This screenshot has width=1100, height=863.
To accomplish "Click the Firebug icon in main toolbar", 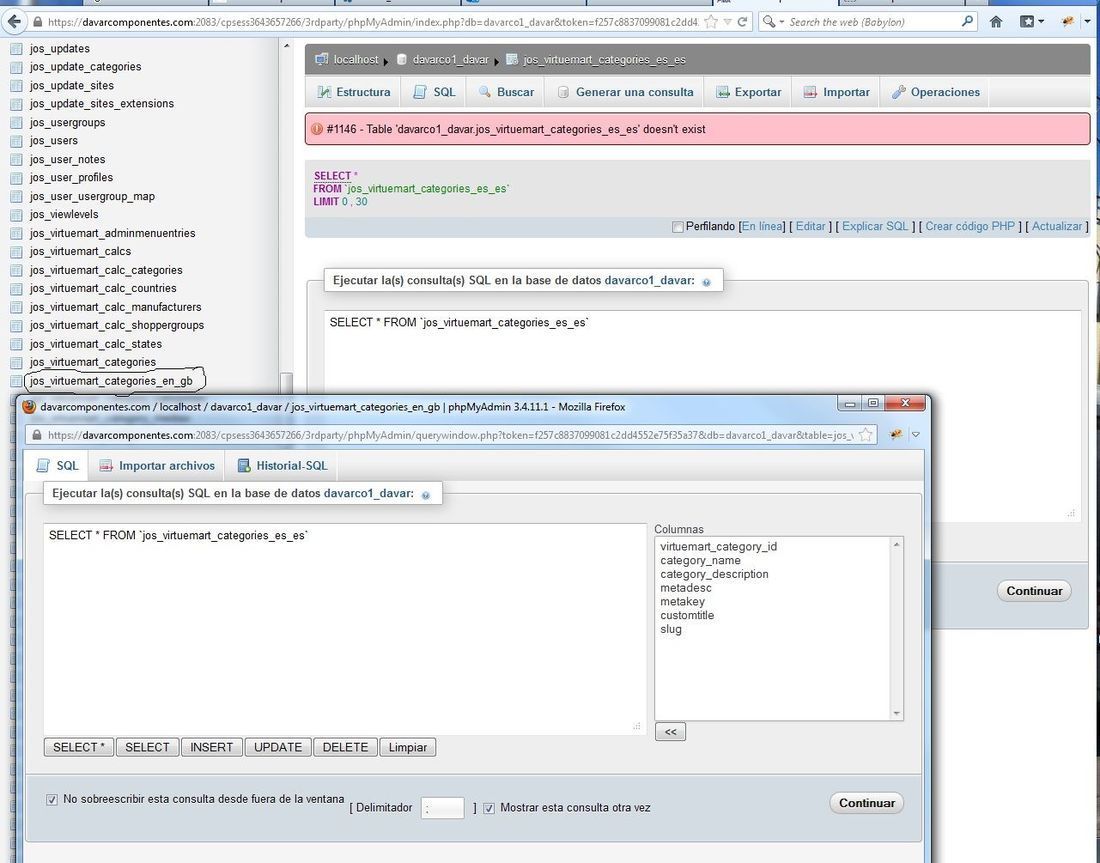I will 1068,22.
